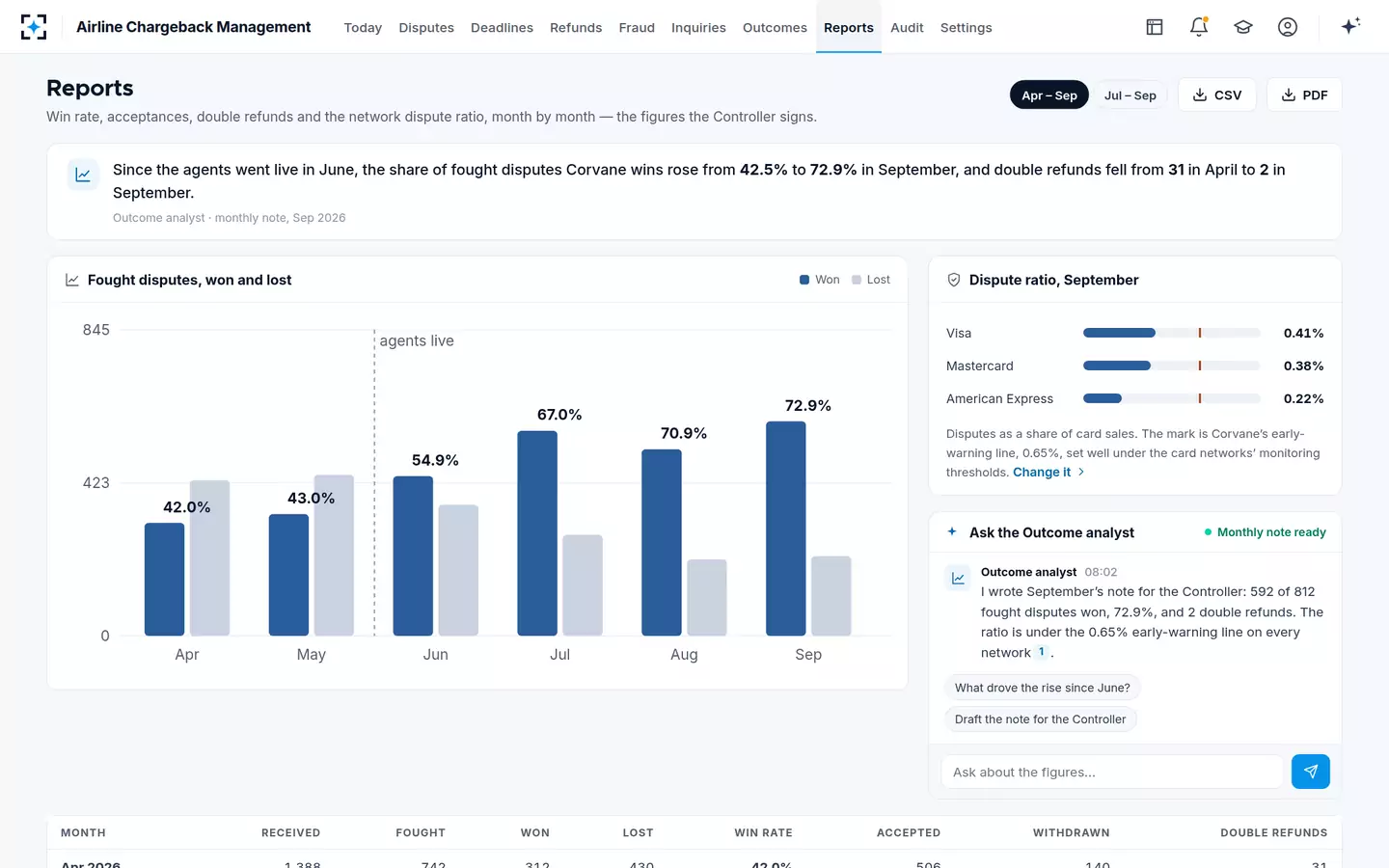Viewport: 1389px width, 868px height.
Task: Click the shield icon next to Dispute ratio, September
Action: [x=954, y=280]
